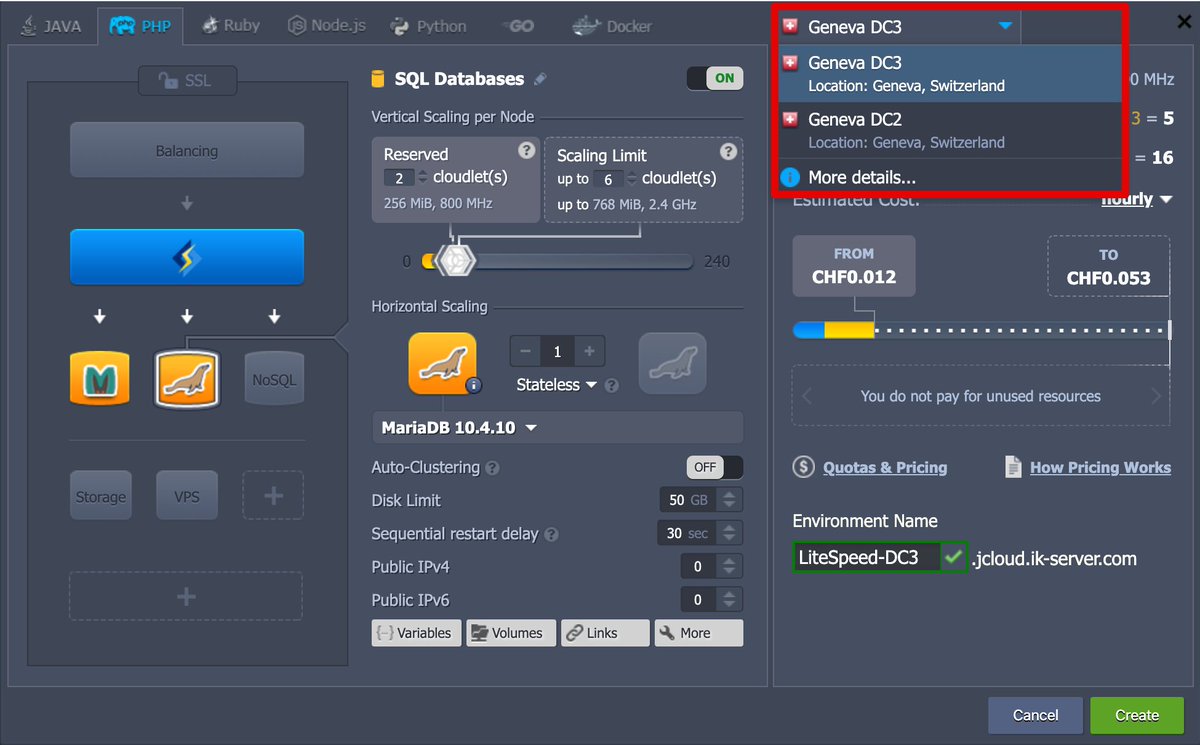Add a Storage node
Viewport: 1200px width, 745px height.
pyautogui.click(x=100, y=496)
